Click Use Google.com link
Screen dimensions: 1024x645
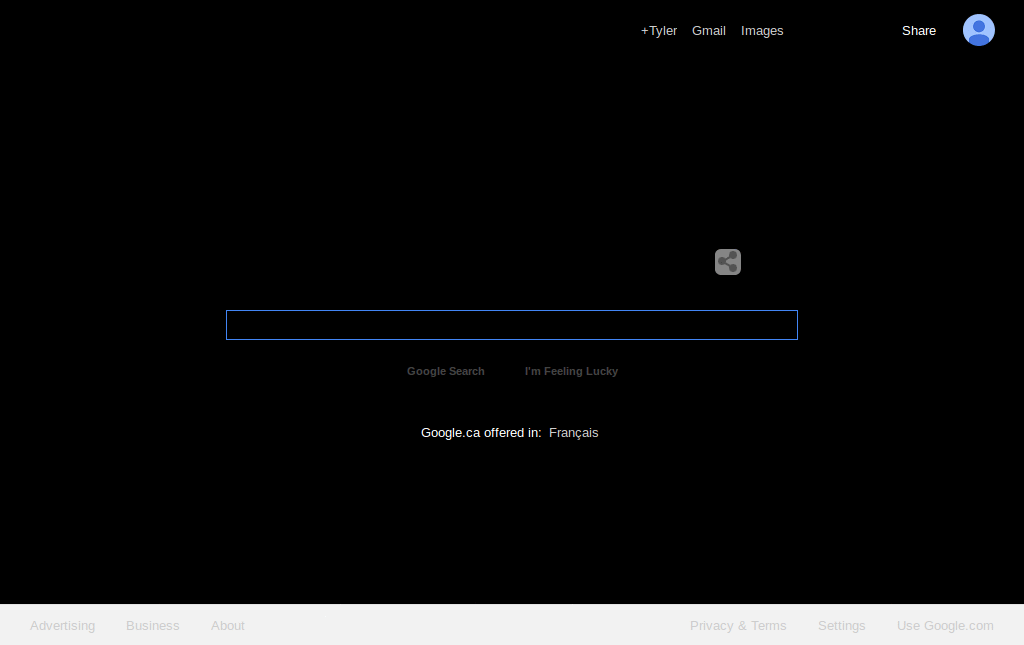(945, 625)
